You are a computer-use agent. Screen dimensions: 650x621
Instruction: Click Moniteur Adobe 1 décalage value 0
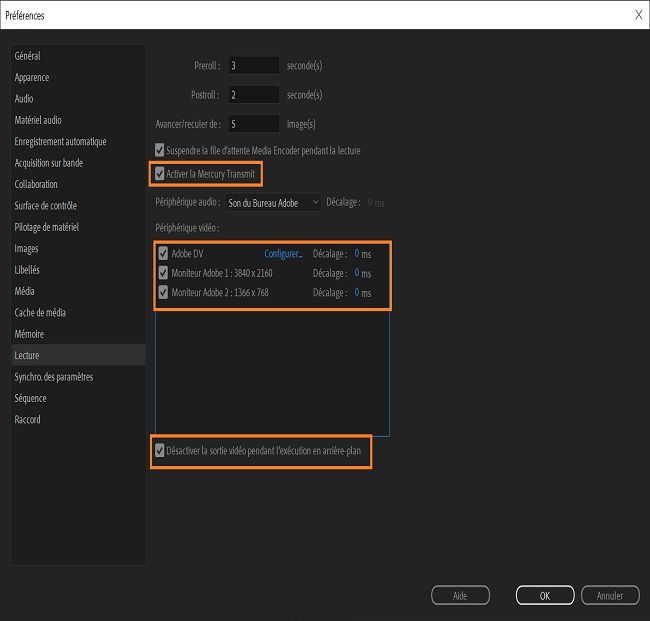click(x=357, y=273)
